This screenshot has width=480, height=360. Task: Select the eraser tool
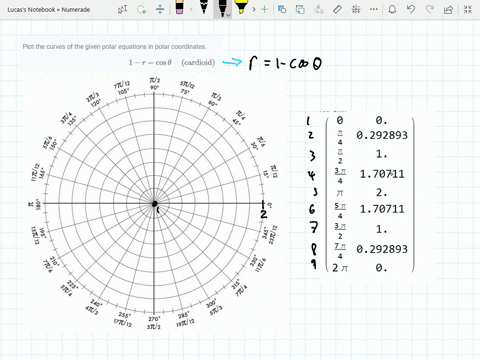click(179, 8)
